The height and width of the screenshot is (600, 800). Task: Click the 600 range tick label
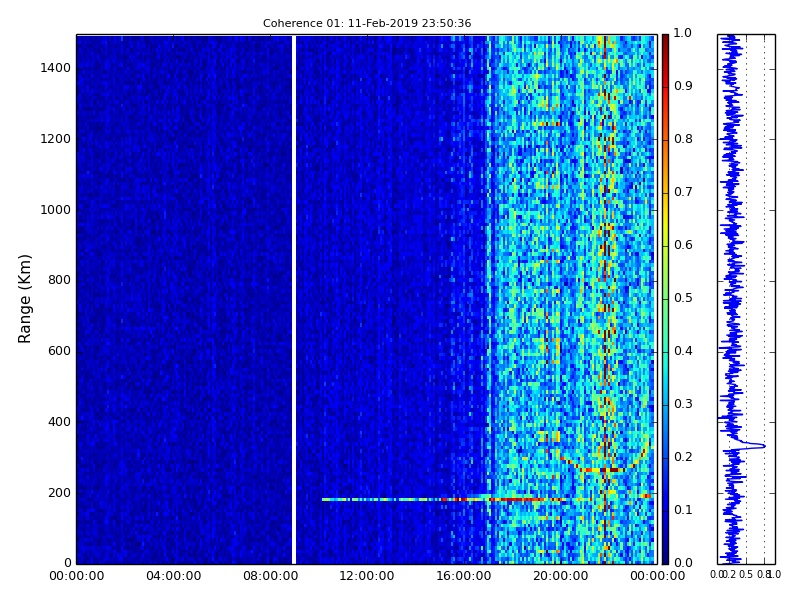coord(59,351)
